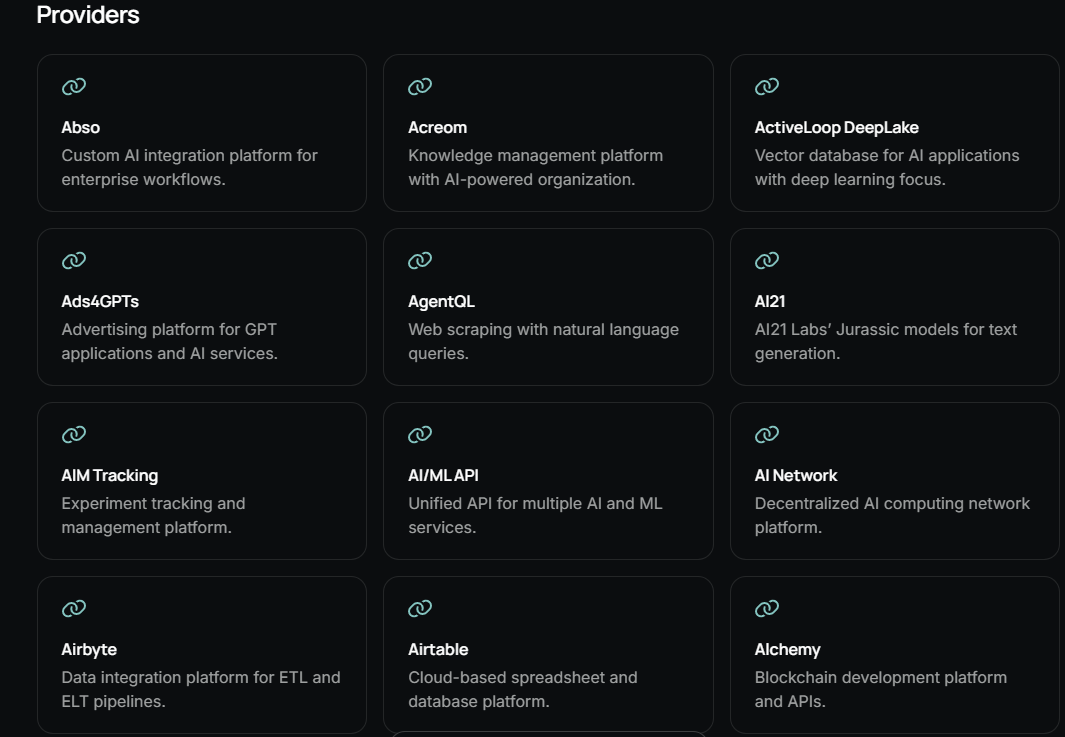Open the ActiveLoop DeepLake provider title
This screenshot has height=737, width=1065.
pyautogui.click(x=837, y=128)
